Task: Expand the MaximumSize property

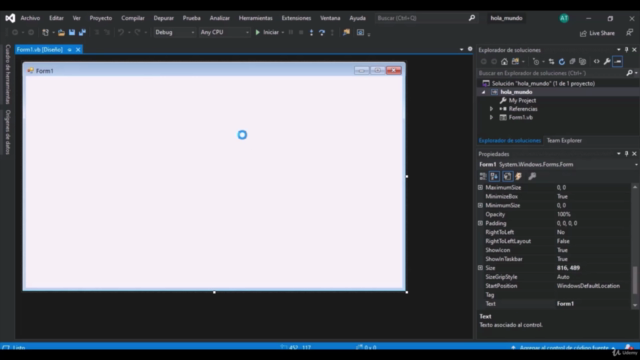Action: tap(480, 187)
